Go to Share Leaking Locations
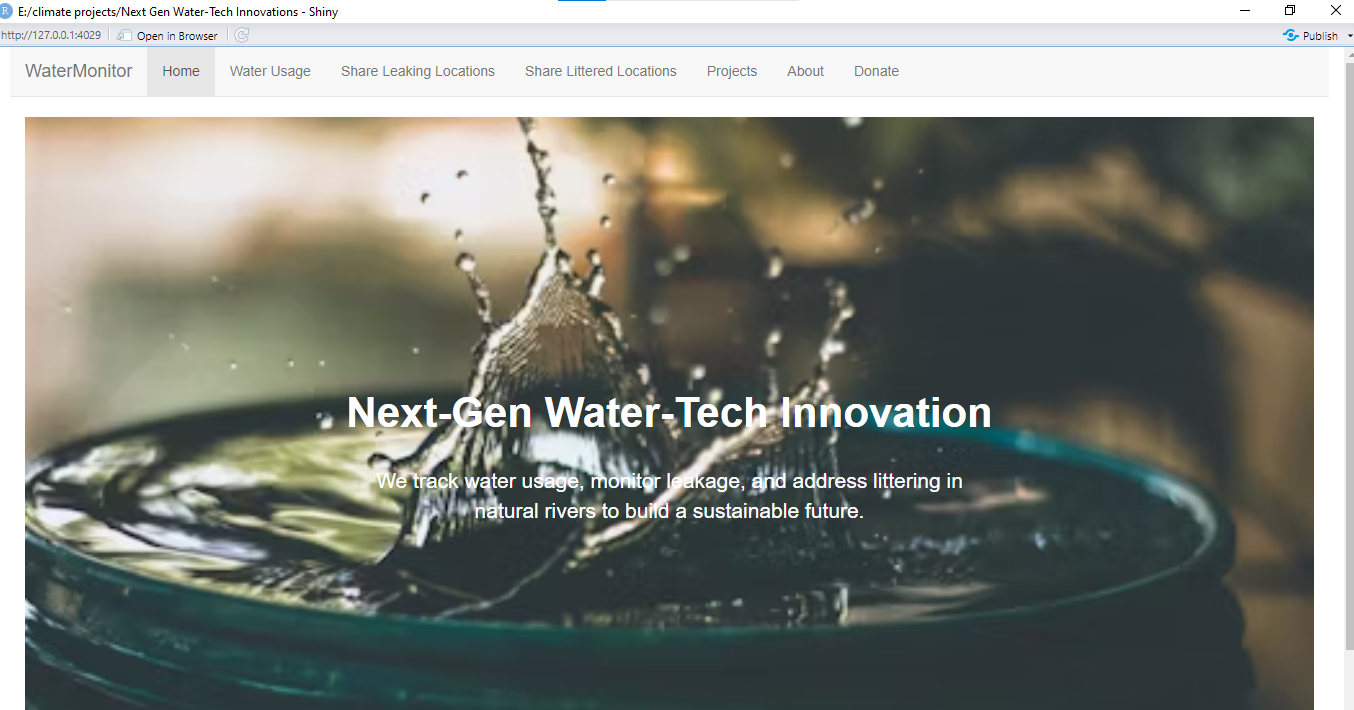1354x710 pixels. [x=418, y=71]
